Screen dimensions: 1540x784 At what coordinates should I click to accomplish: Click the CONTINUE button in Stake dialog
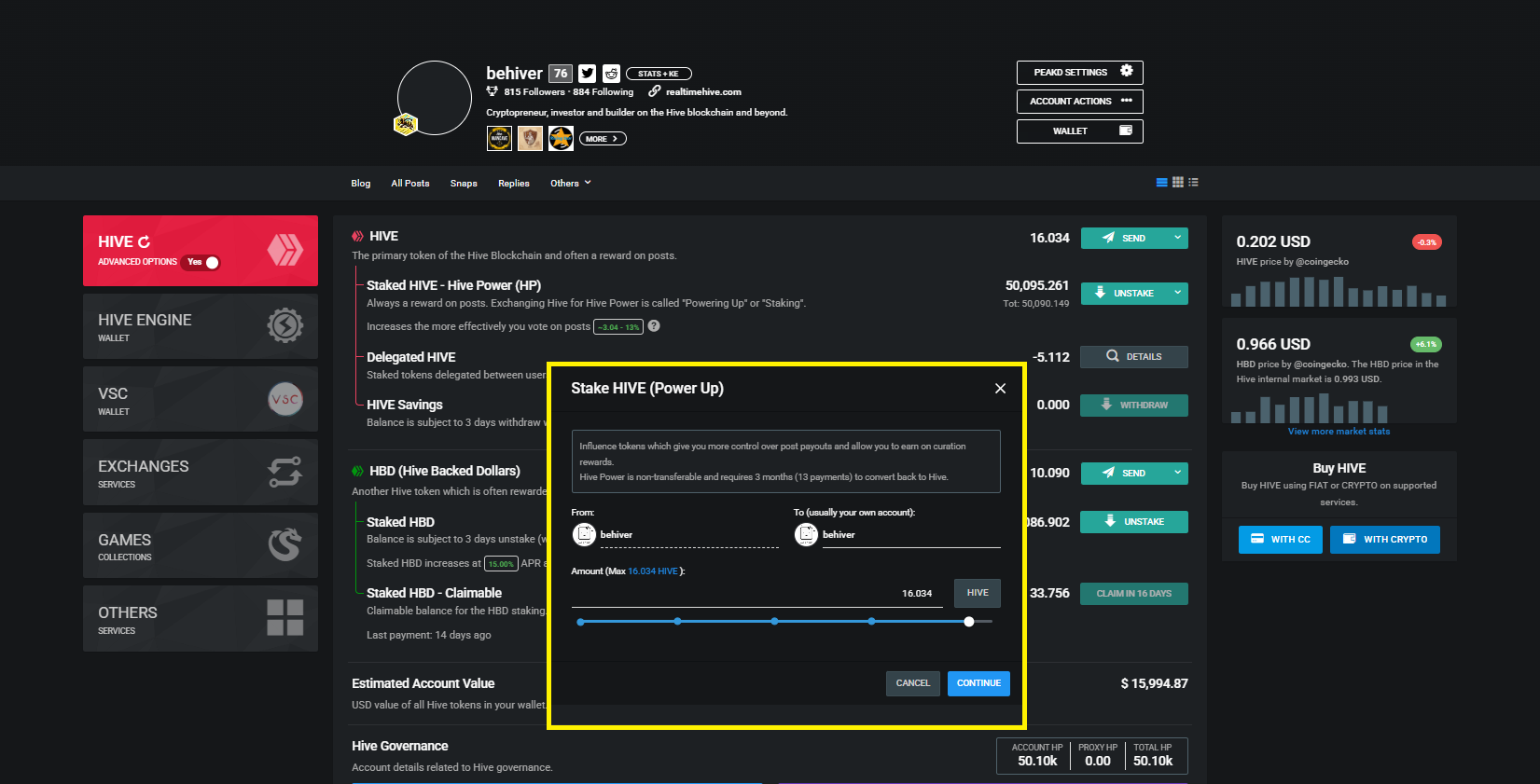pyautogui.click(x=978, y=683)
